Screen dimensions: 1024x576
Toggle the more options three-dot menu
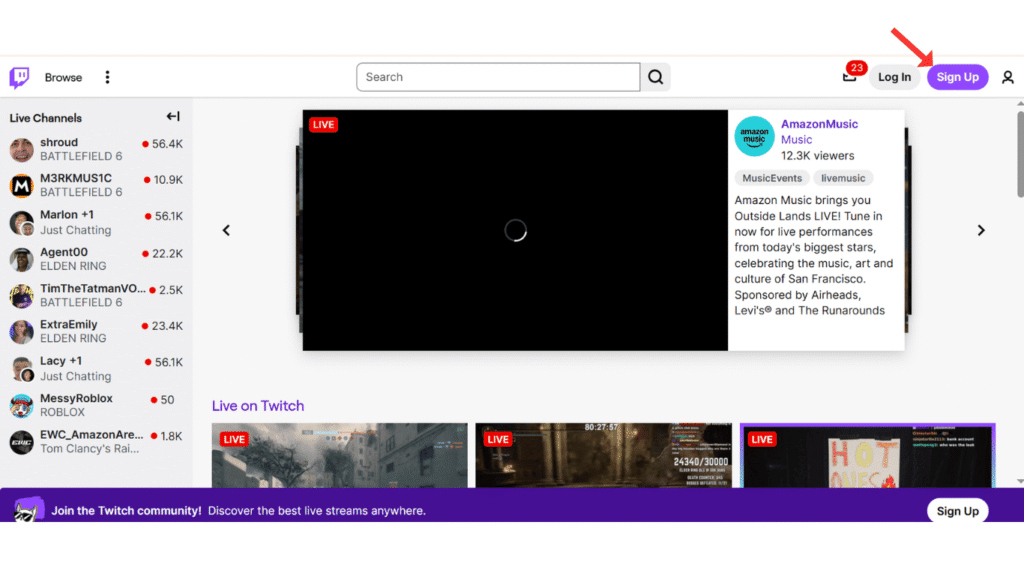tap(107, 76)
